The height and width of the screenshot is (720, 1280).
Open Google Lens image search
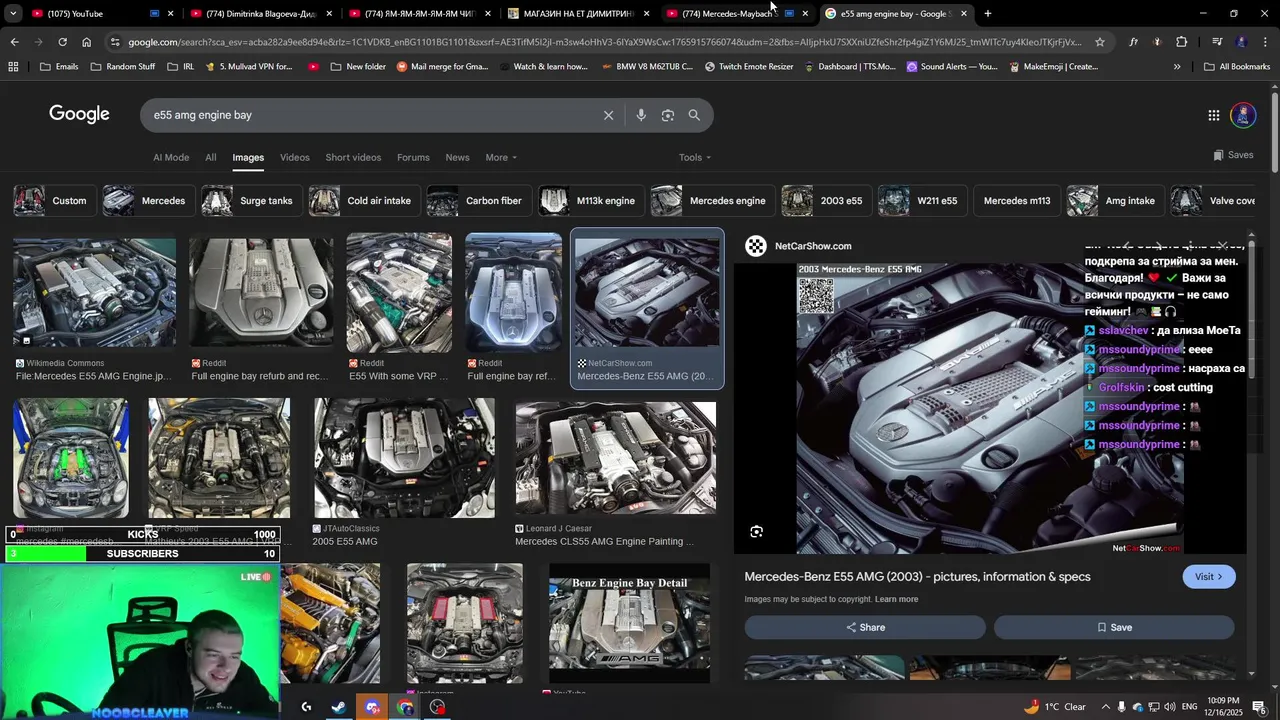tap(668, 115)
